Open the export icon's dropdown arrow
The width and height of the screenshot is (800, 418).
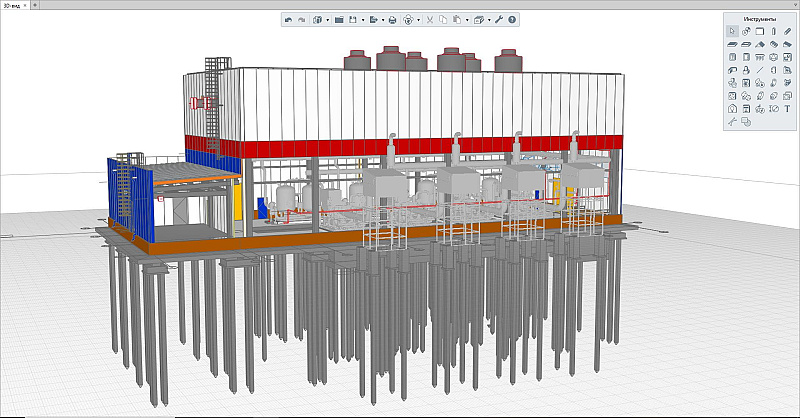(383, 19)
